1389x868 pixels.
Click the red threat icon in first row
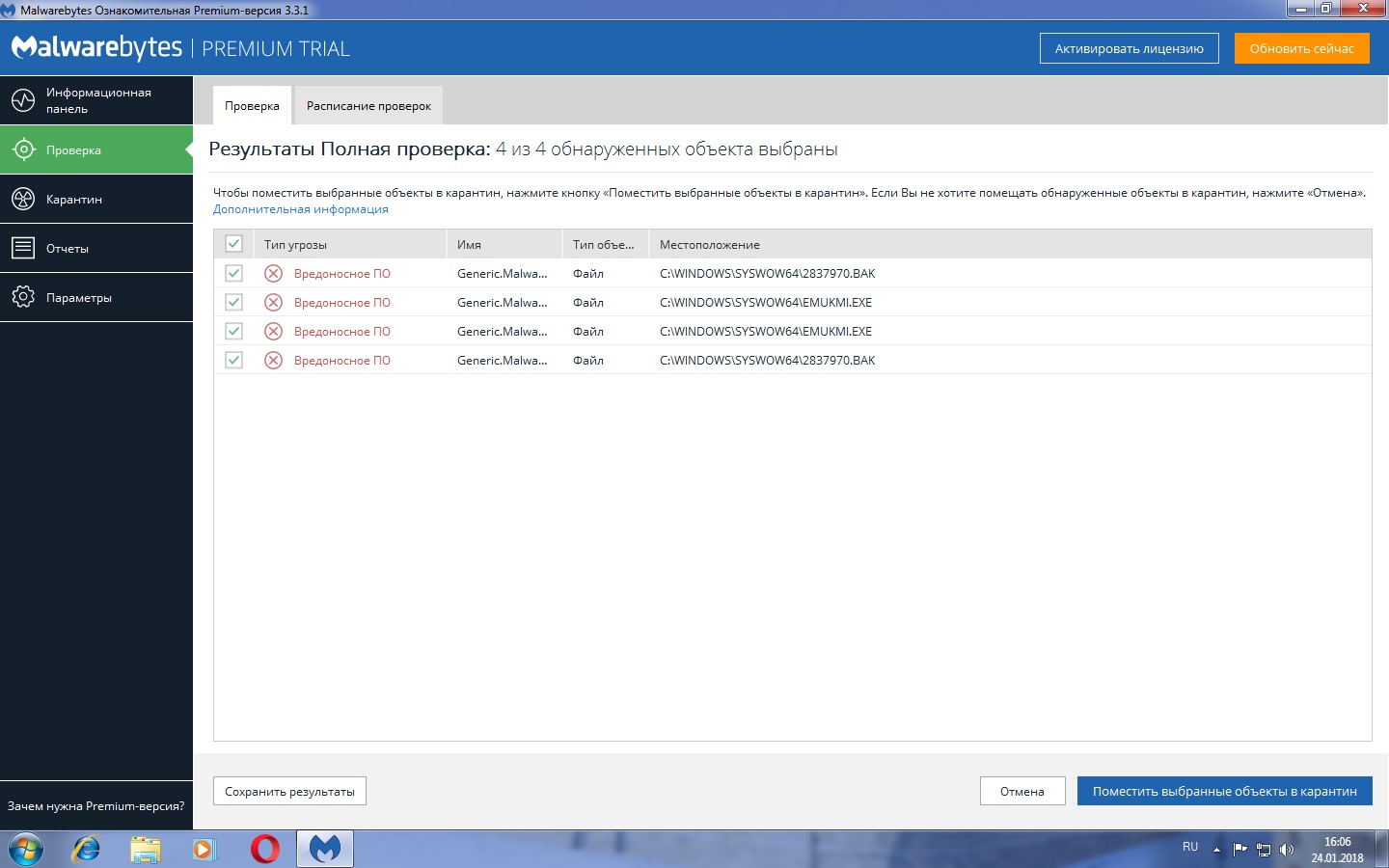click(x=274, y=273)
